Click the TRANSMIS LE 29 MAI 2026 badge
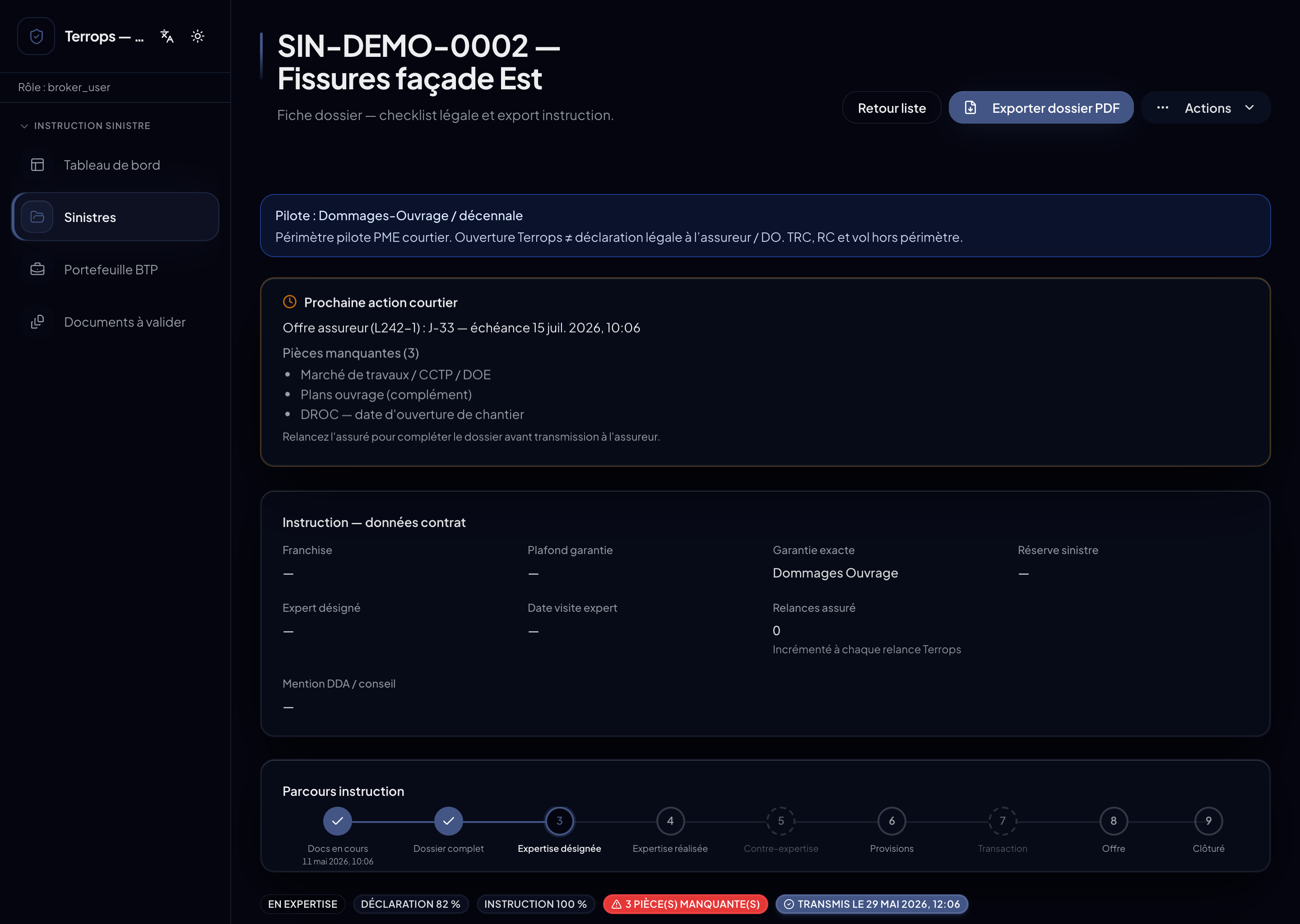The height and width of the screenshot is (924, 1300). (x=872, y=904)
